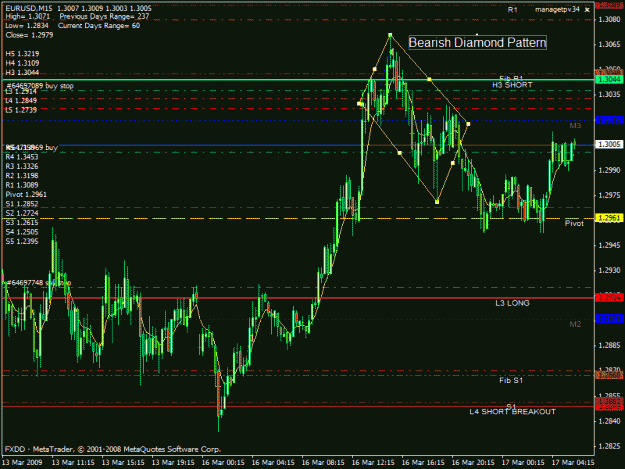625x469 pixels.
Task: Click the S1 1.2852 support label
Action: coord(22,204)
